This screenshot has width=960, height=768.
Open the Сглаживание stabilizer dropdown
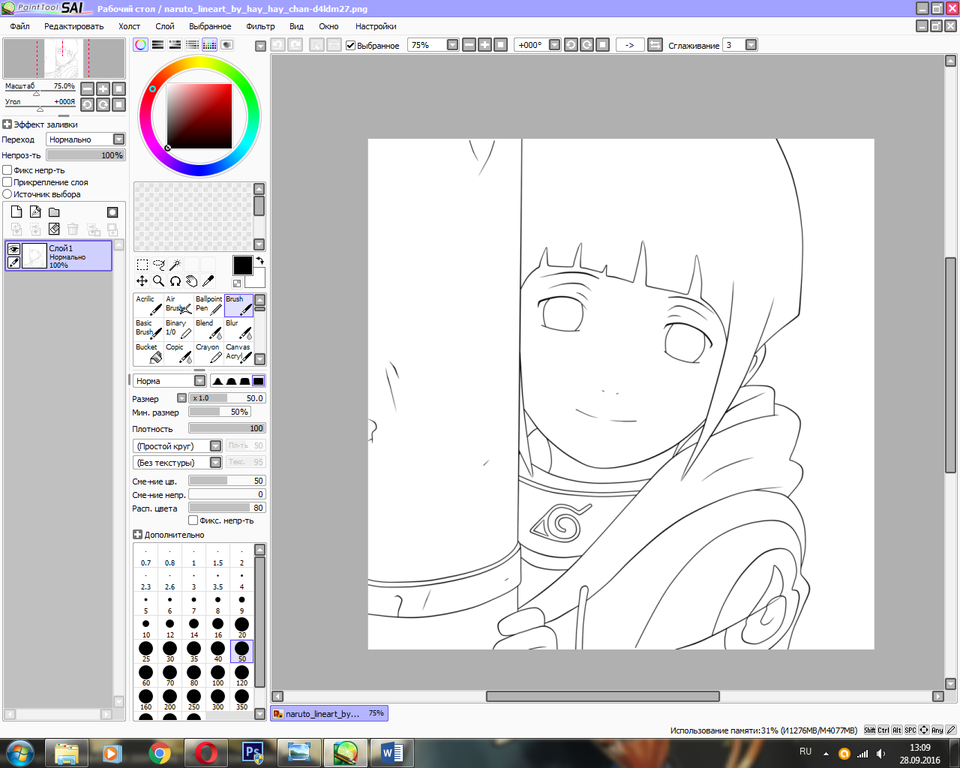(751, 45)
